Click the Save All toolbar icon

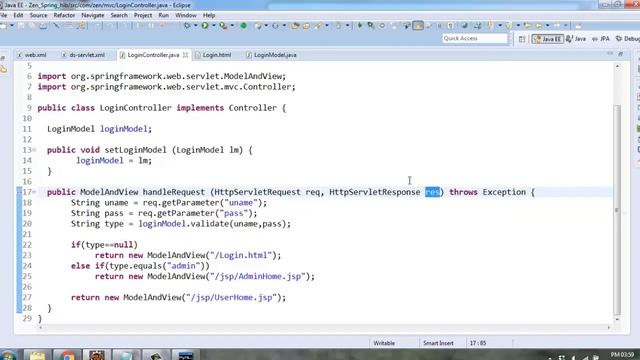click(x=32, y=26)
